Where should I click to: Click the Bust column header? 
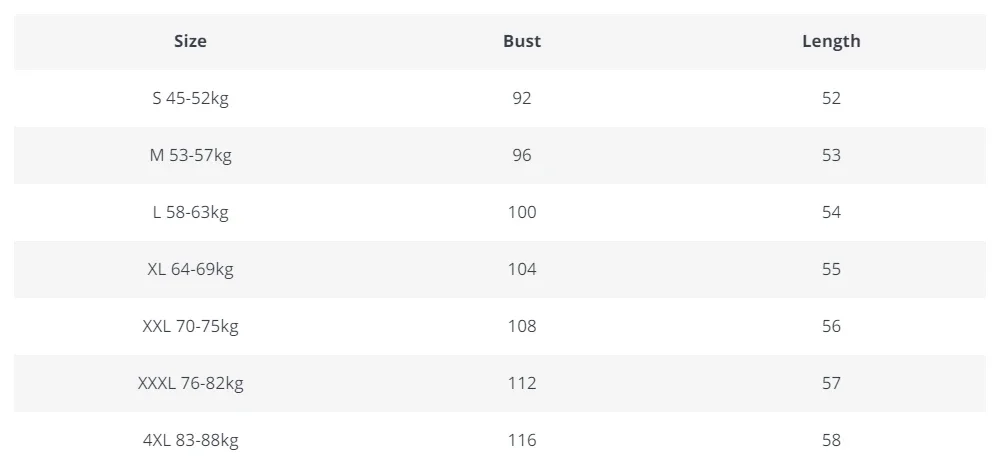click(522, 41)
